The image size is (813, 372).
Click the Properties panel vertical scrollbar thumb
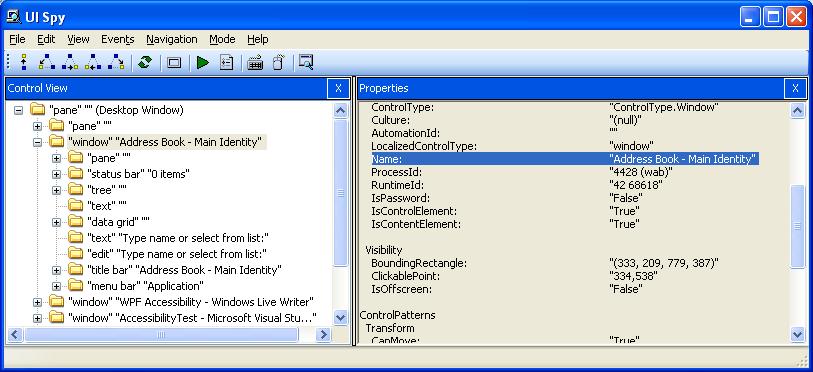tap(797, 226)
